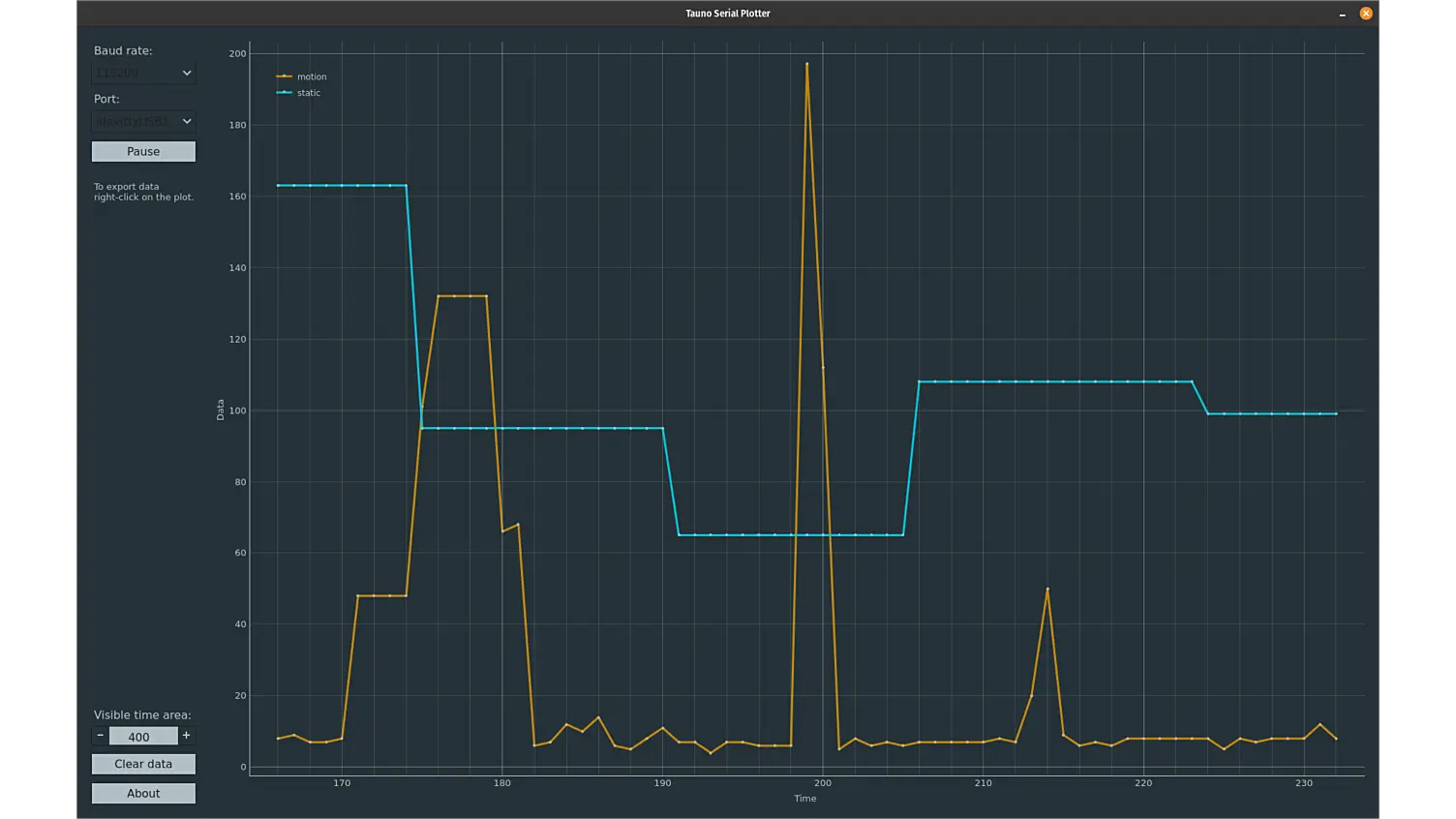Open the About dialog
This screenshot has width=1456, height=819.
point(143,794)
